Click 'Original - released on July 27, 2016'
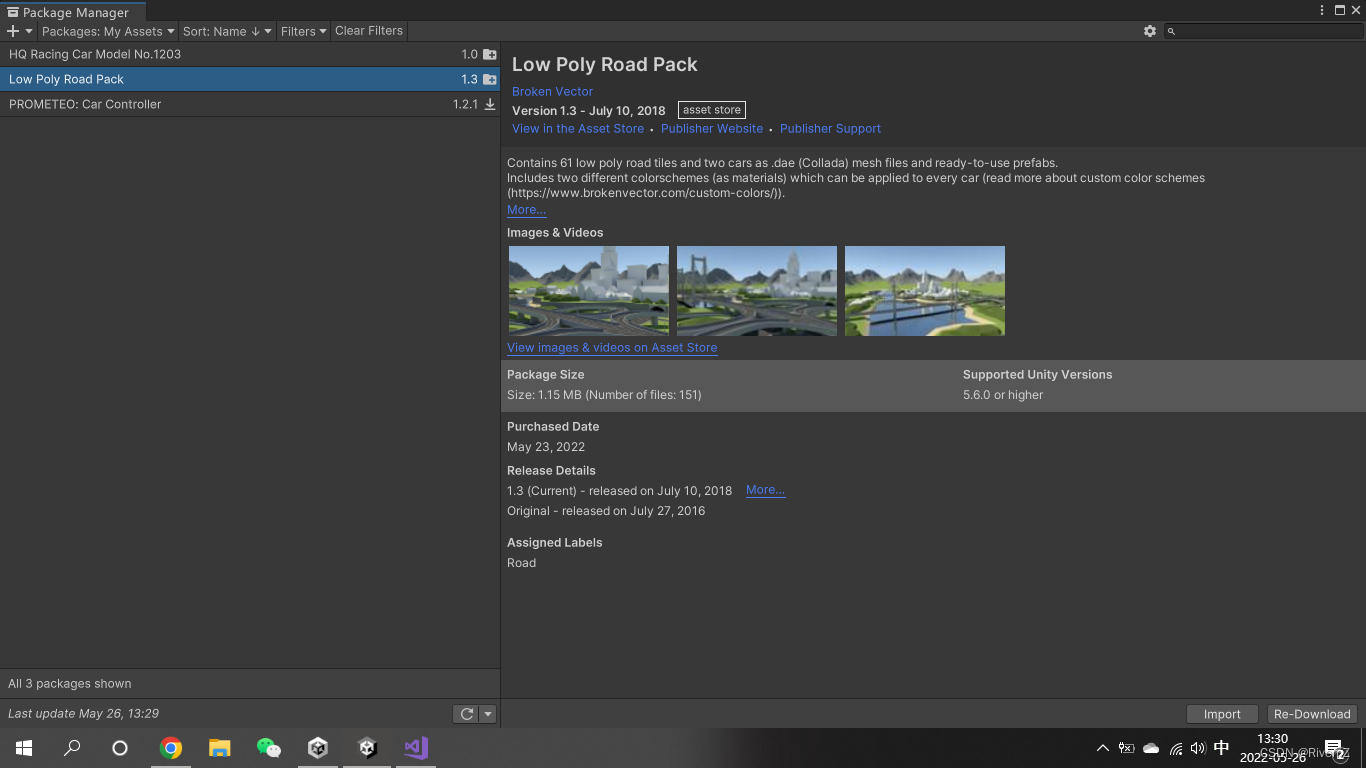 coord(606,511)
